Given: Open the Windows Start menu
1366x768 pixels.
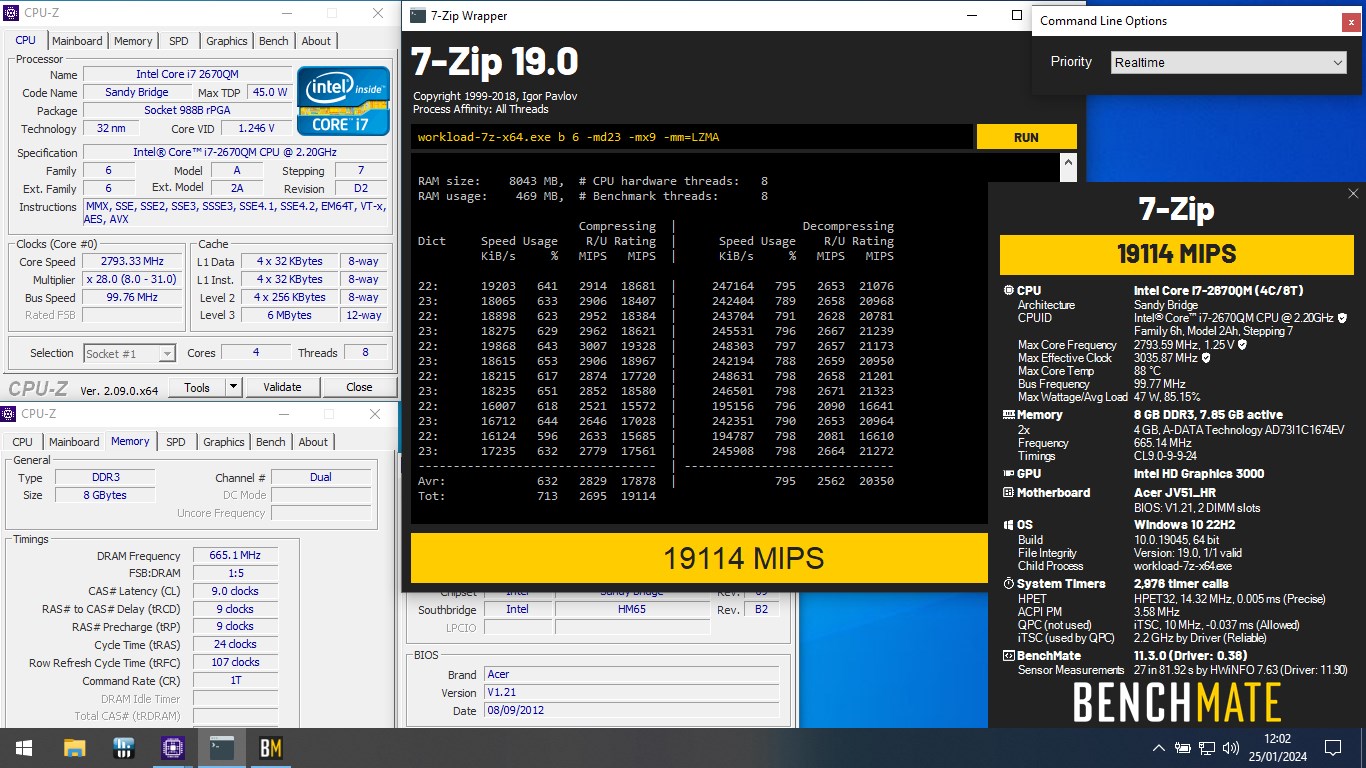Looking at the screenshot, I should tap(24, 748).
